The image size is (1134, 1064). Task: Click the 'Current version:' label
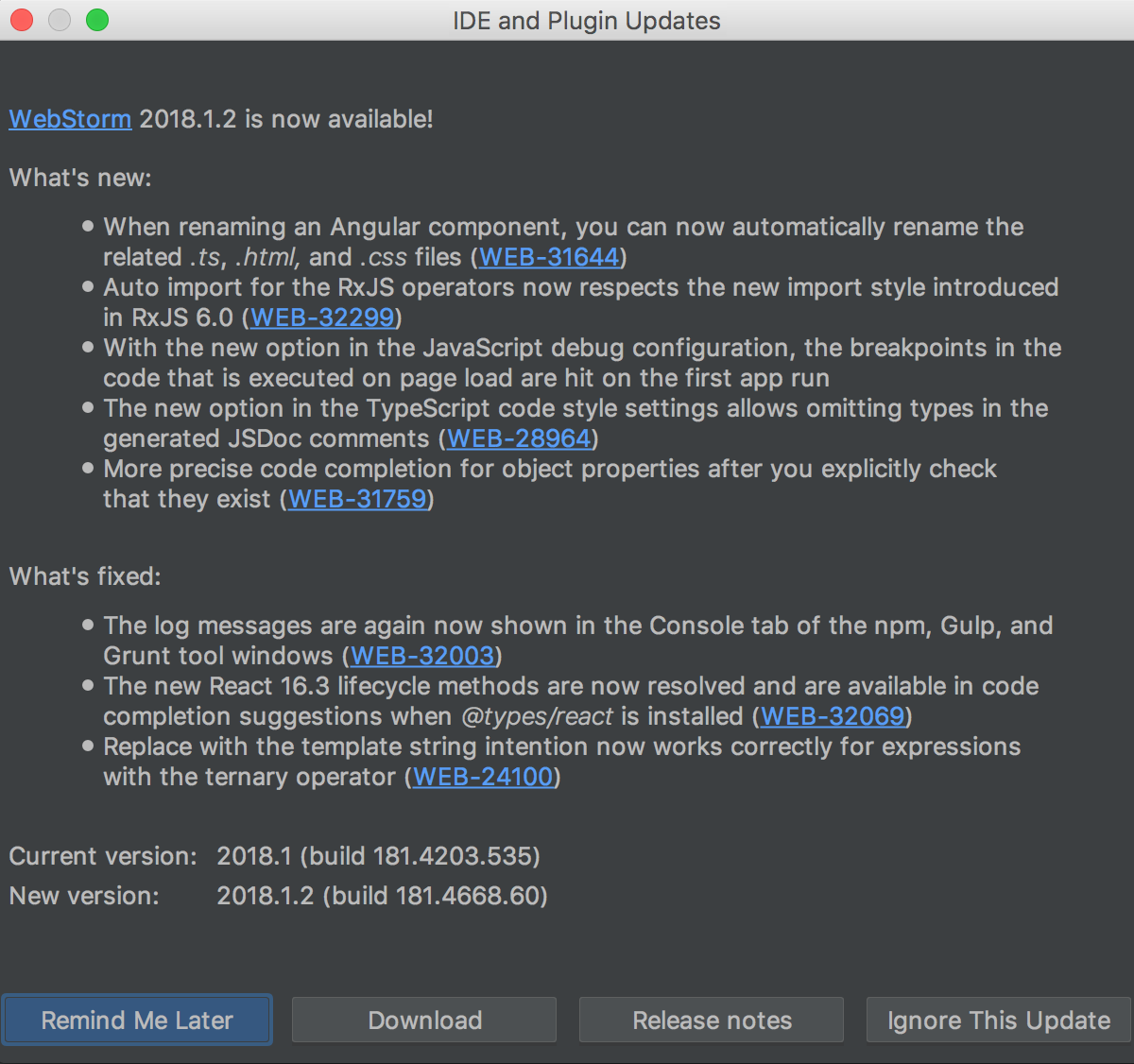[103, 856]
